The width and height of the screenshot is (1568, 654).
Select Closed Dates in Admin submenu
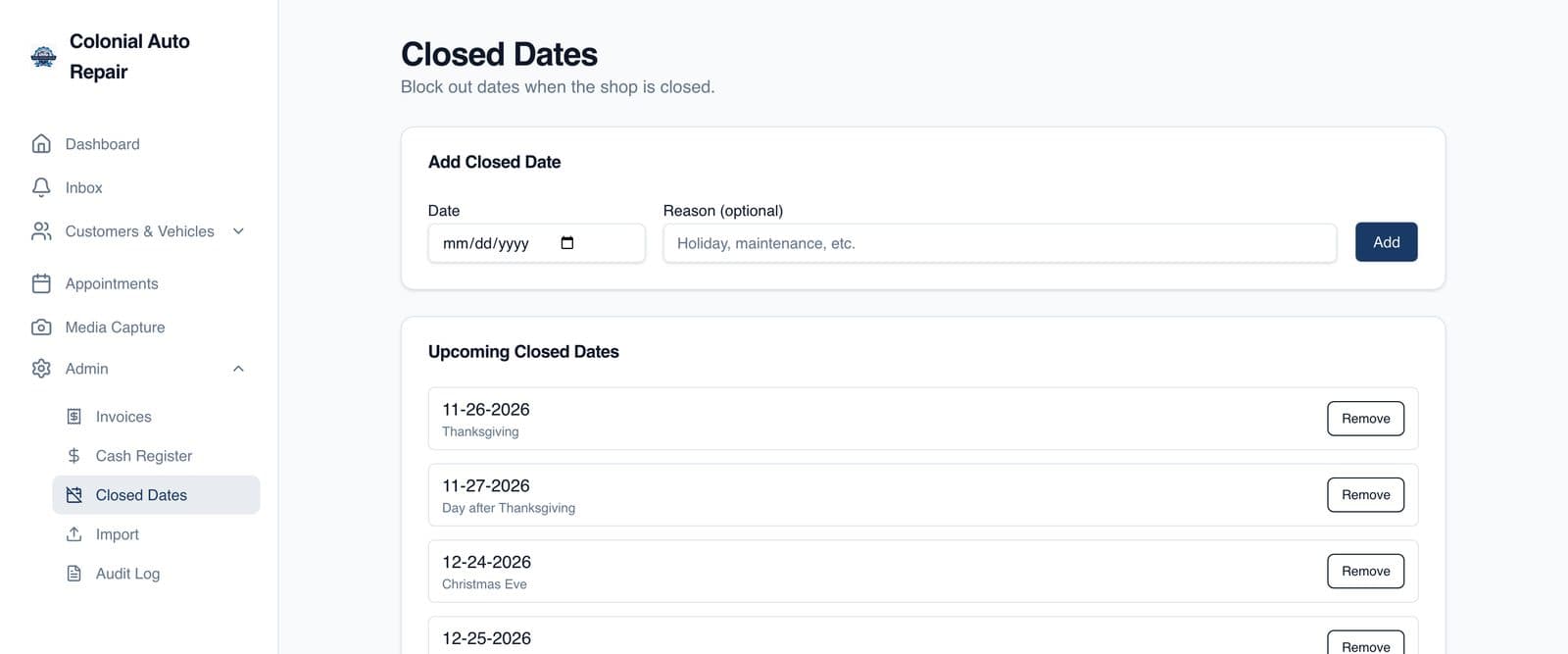point(156,495)
